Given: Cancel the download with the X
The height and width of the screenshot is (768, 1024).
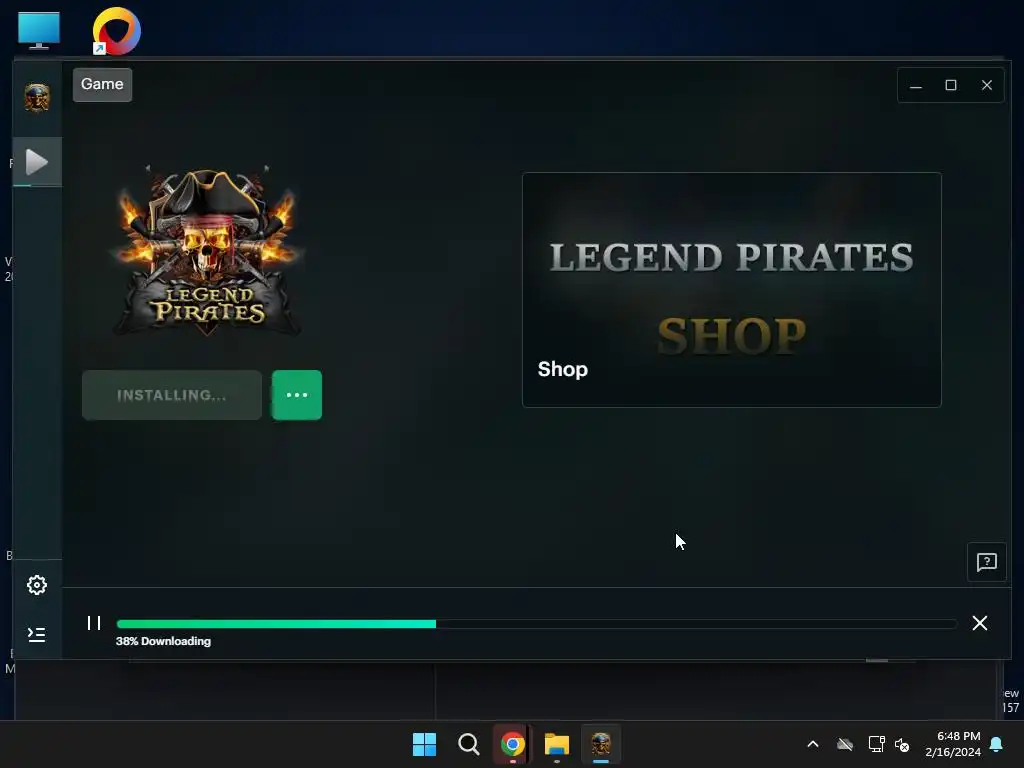Looking at the screenshot, I should [x=980, y=623].
